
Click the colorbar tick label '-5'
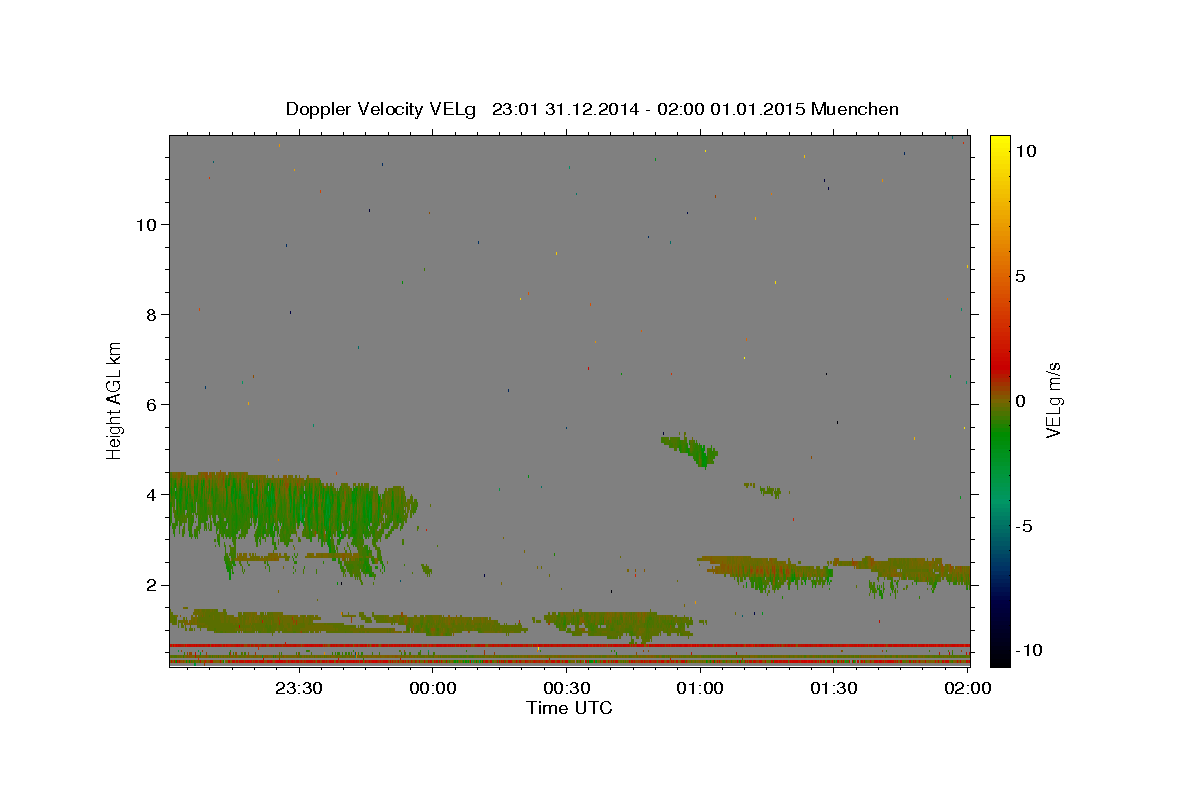pyautogui.click(x=1023, y=526)
